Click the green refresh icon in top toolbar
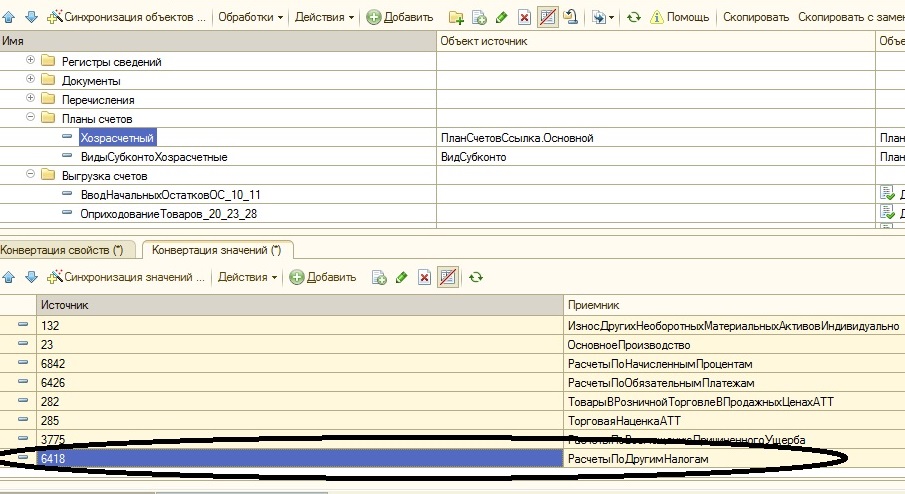Image resolution: width=905 pixels, height=494 pixels. tap(633, 17)
